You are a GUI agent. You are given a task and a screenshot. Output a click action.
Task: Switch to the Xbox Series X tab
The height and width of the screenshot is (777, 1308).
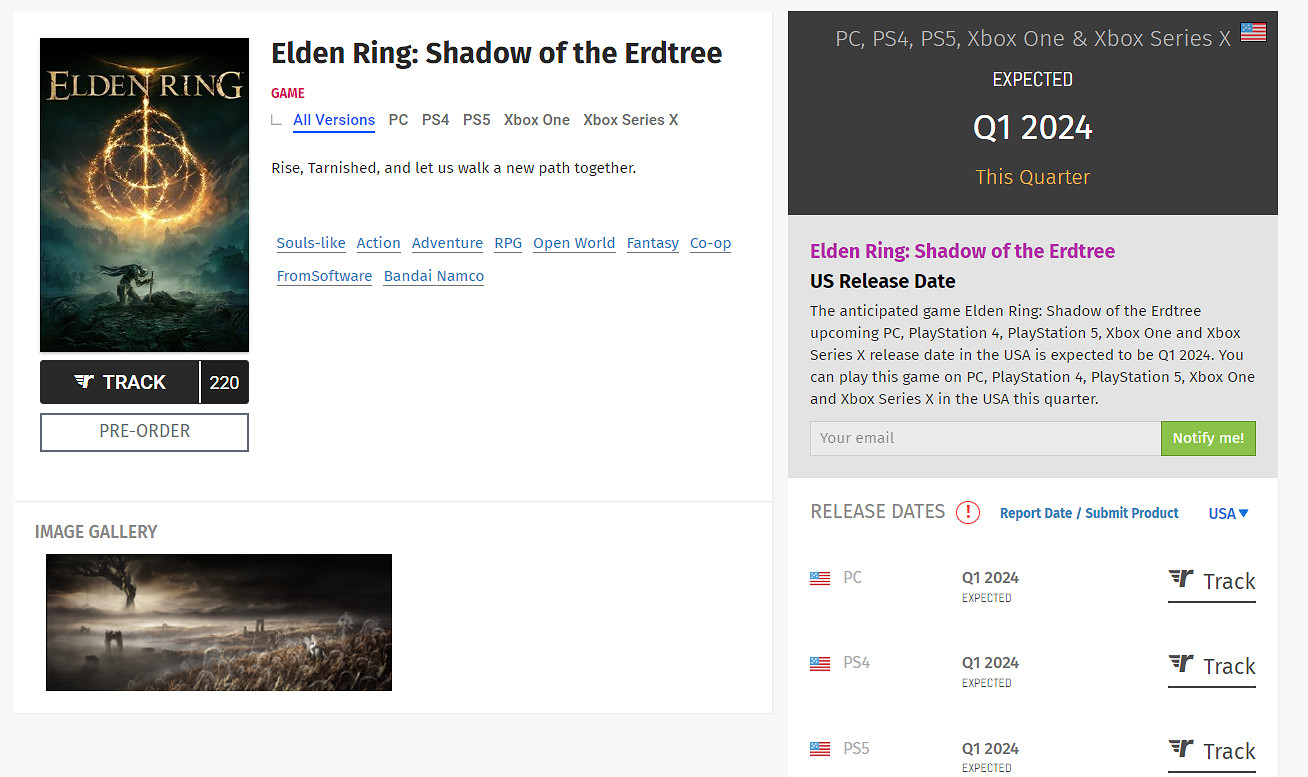coord(630,120)
